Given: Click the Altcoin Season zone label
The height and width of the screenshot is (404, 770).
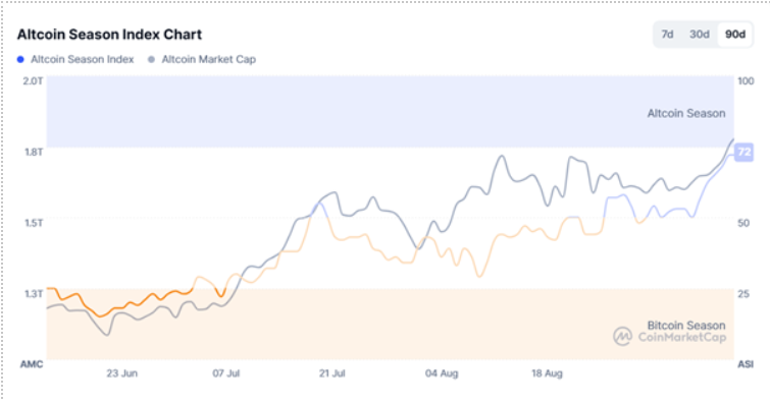Looking at the screenshot, I should pos(686,114).
